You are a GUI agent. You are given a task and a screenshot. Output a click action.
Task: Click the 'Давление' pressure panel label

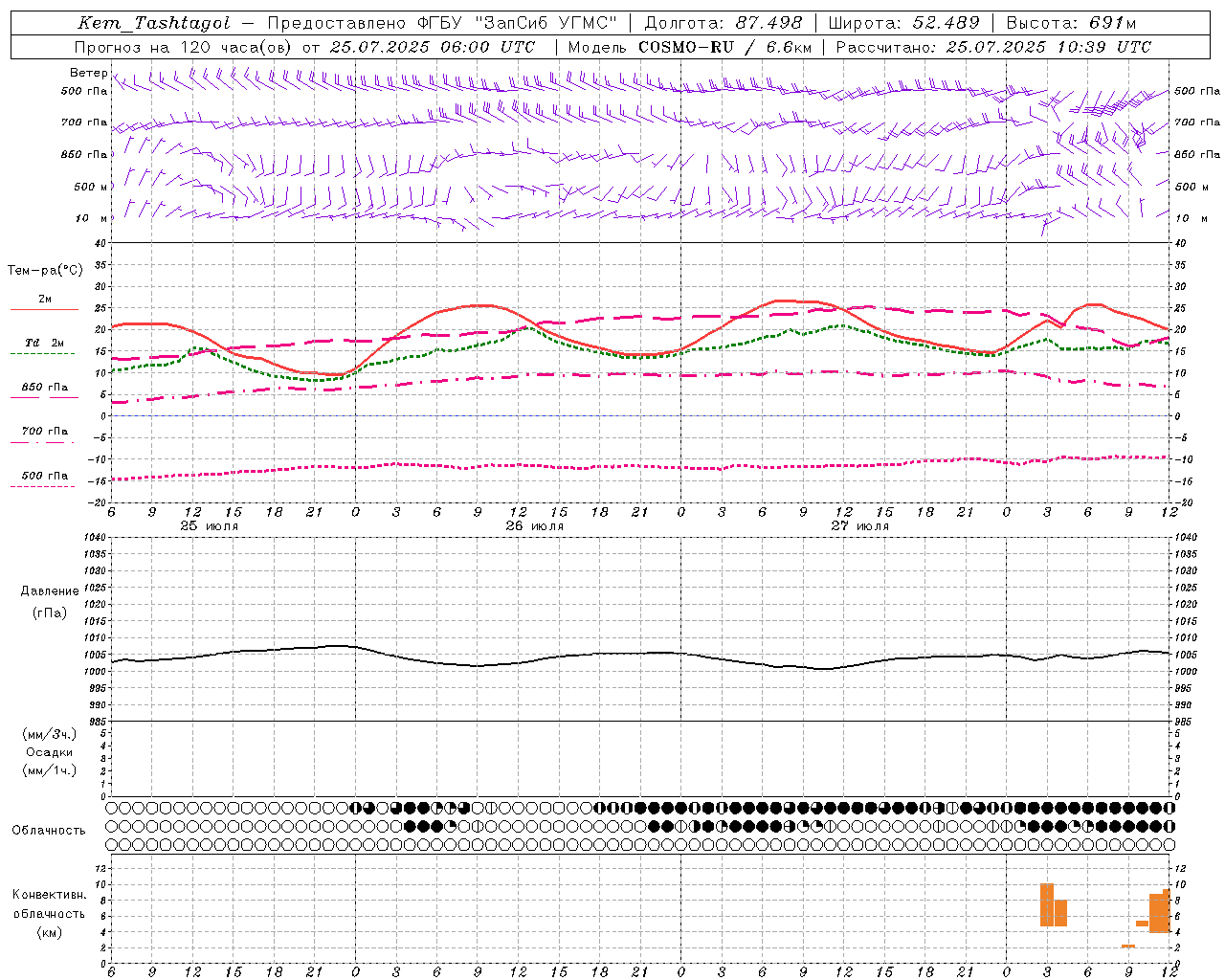50,591
